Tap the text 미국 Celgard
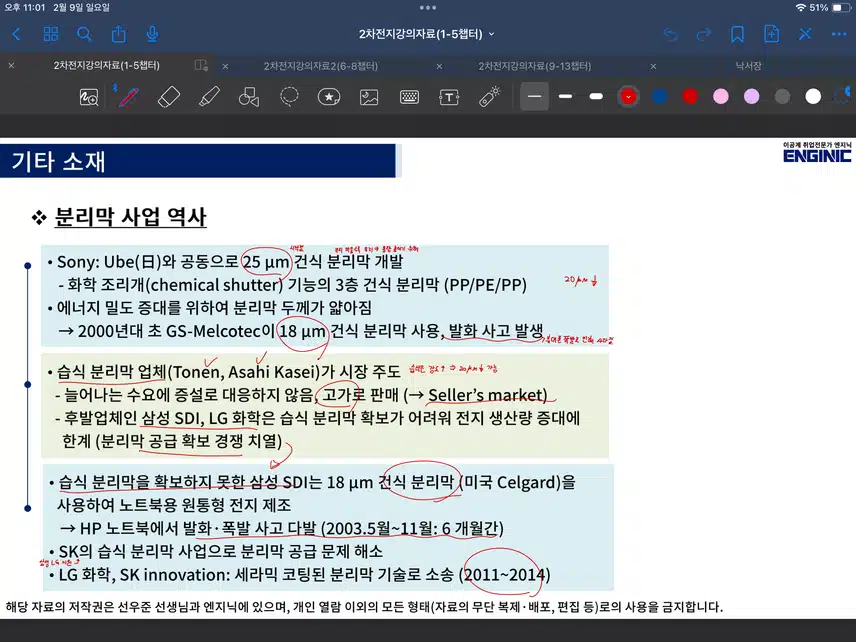Screen dimensions: 856x642 point(512,483)
